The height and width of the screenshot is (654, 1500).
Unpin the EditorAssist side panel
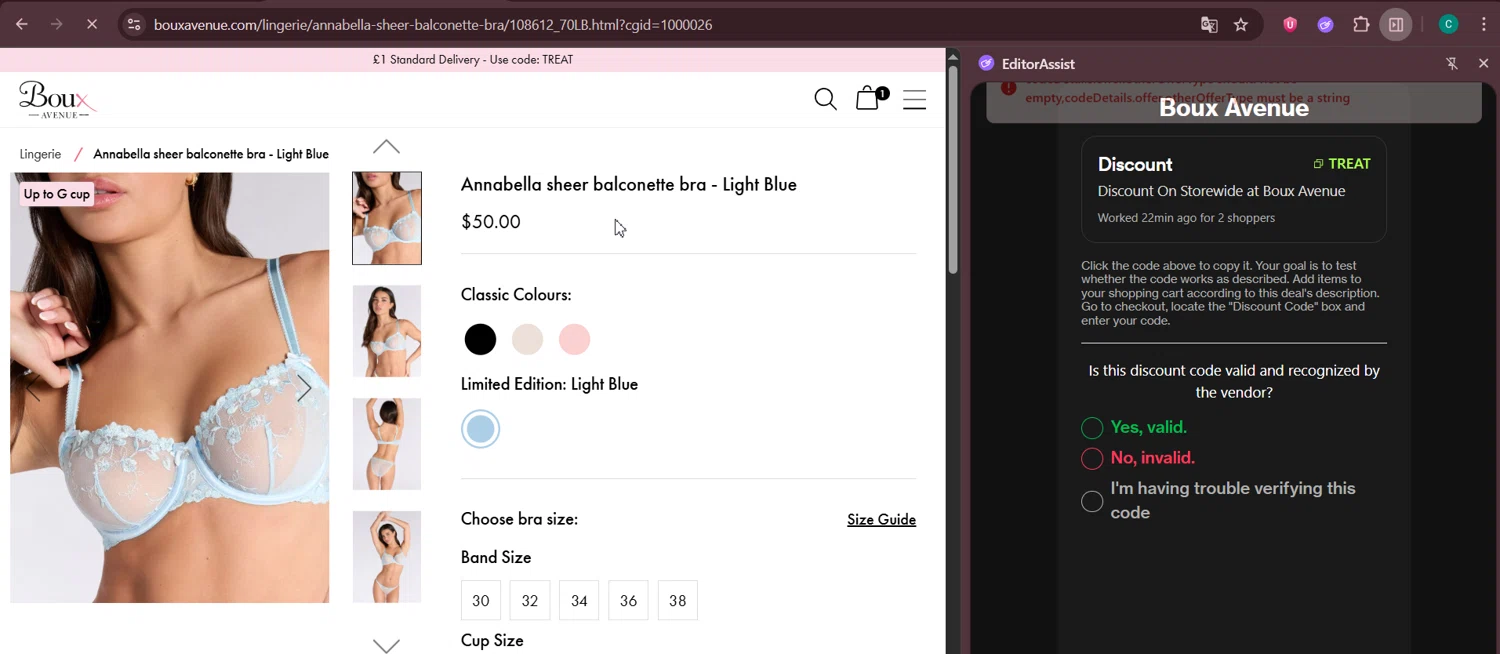click(1452, 63)
